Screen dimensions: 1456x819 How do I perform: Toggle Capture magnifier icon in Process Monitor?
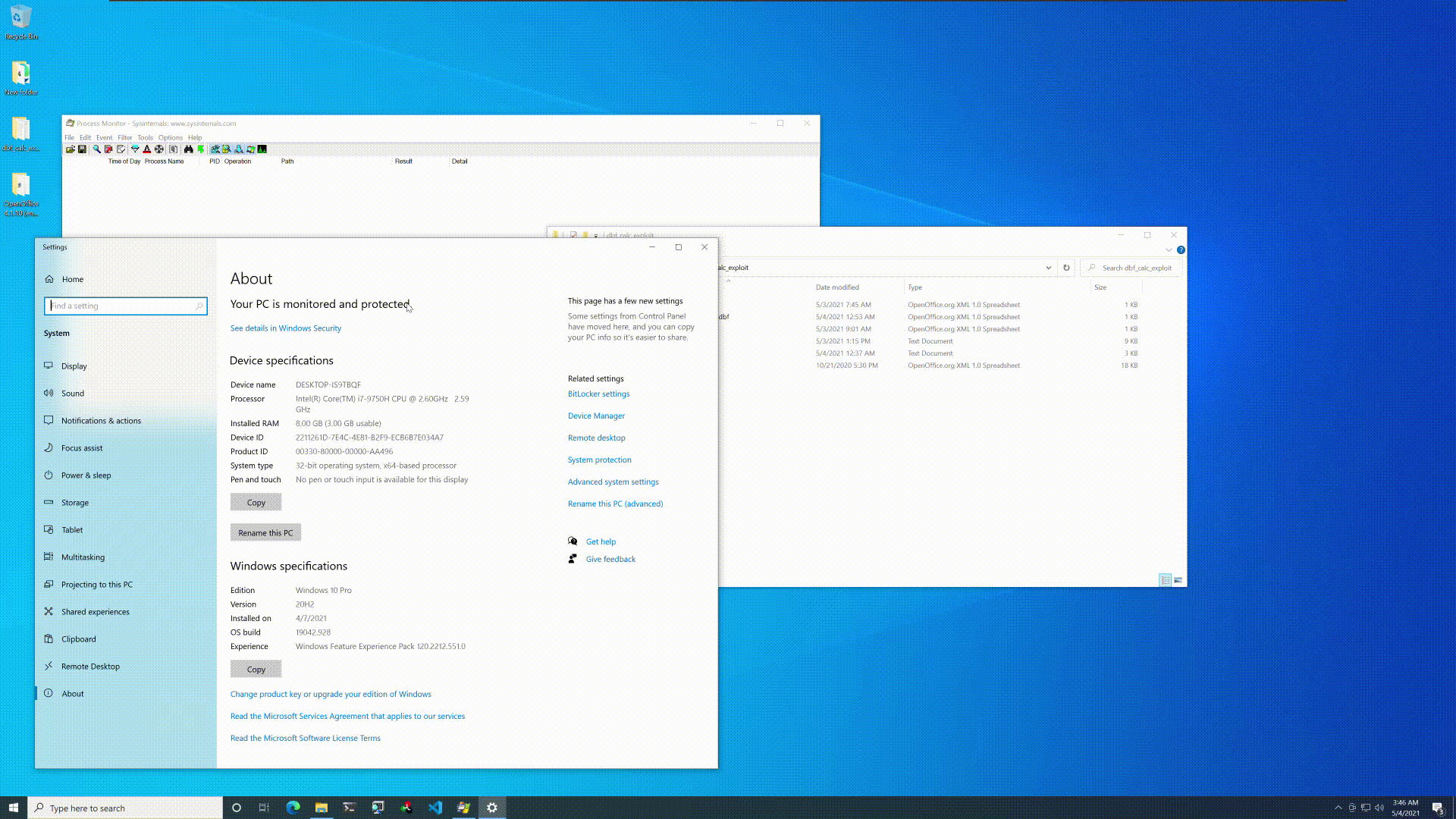click(96, 149)
